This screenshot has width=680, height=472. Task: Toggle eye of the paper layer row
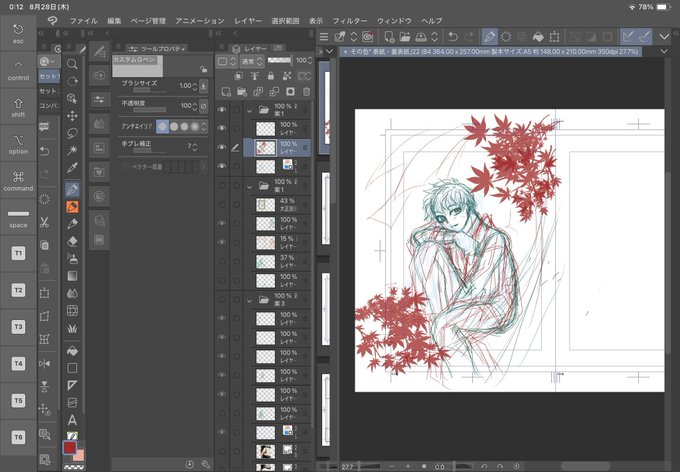[x=222, y=166]
